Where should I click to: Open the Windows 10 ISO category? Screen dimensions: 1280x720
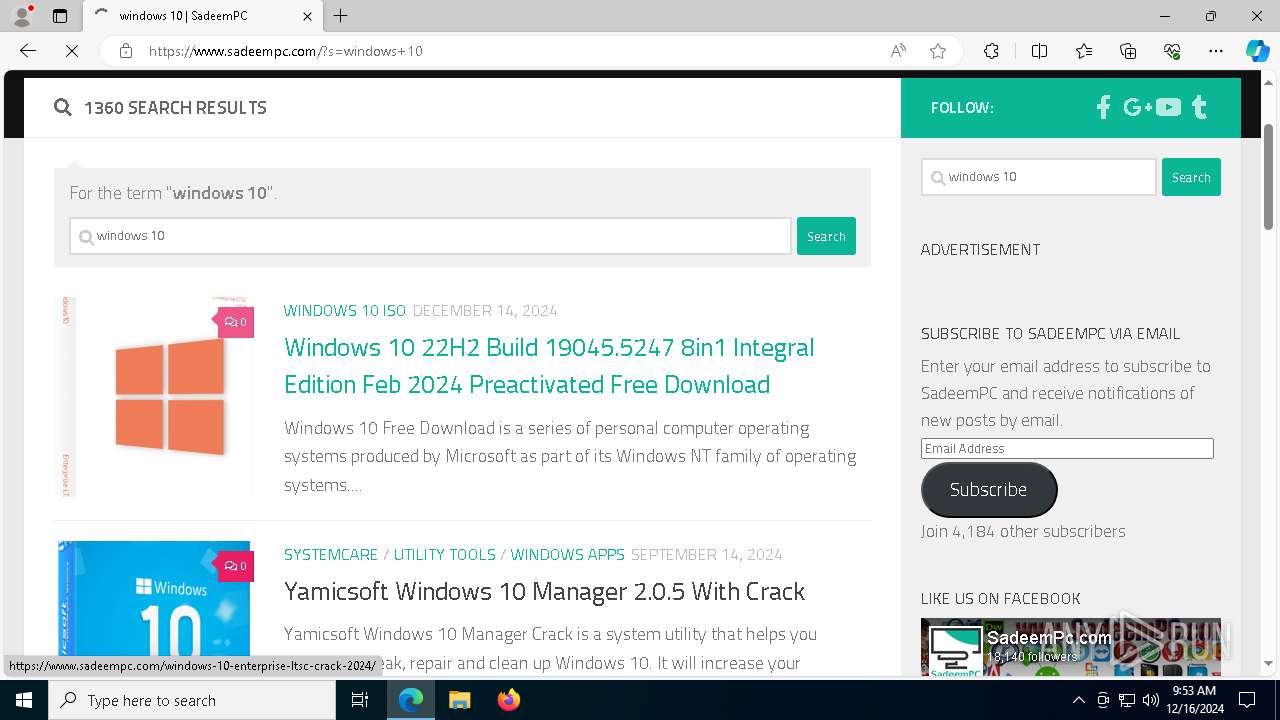pos(345,311)
